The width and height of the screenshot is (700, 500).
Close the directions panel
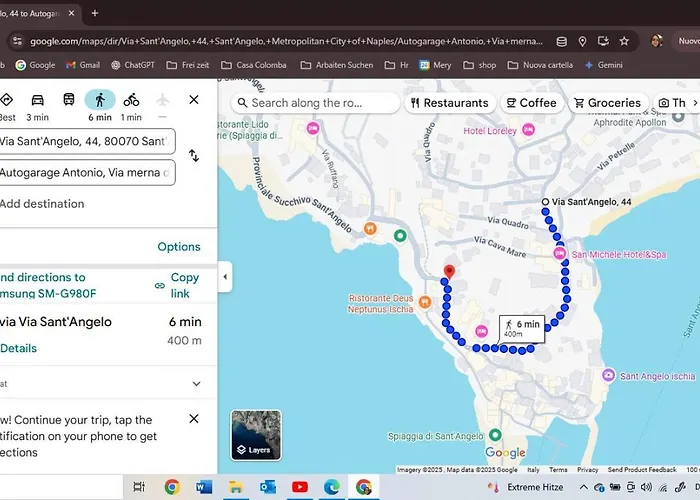[x=194, y=100]
